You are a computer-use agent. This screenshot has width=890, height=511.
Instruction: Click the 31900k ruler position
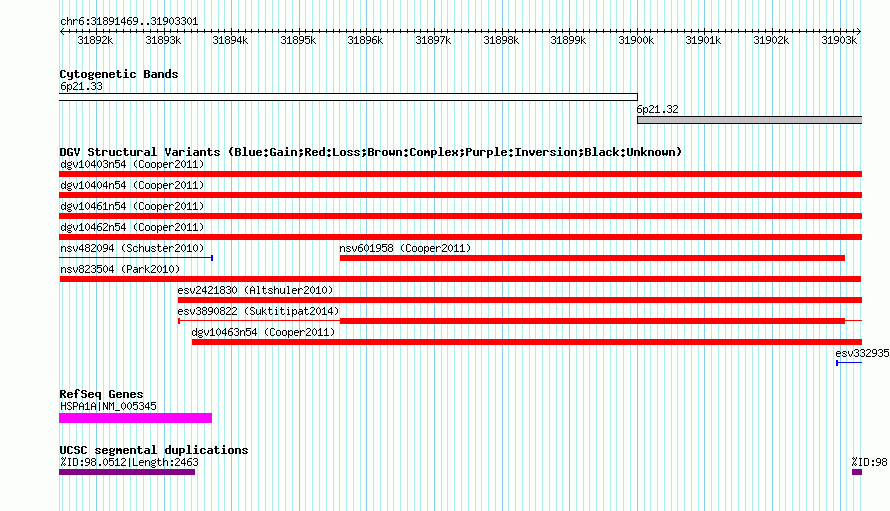click(x=636, y=40)
